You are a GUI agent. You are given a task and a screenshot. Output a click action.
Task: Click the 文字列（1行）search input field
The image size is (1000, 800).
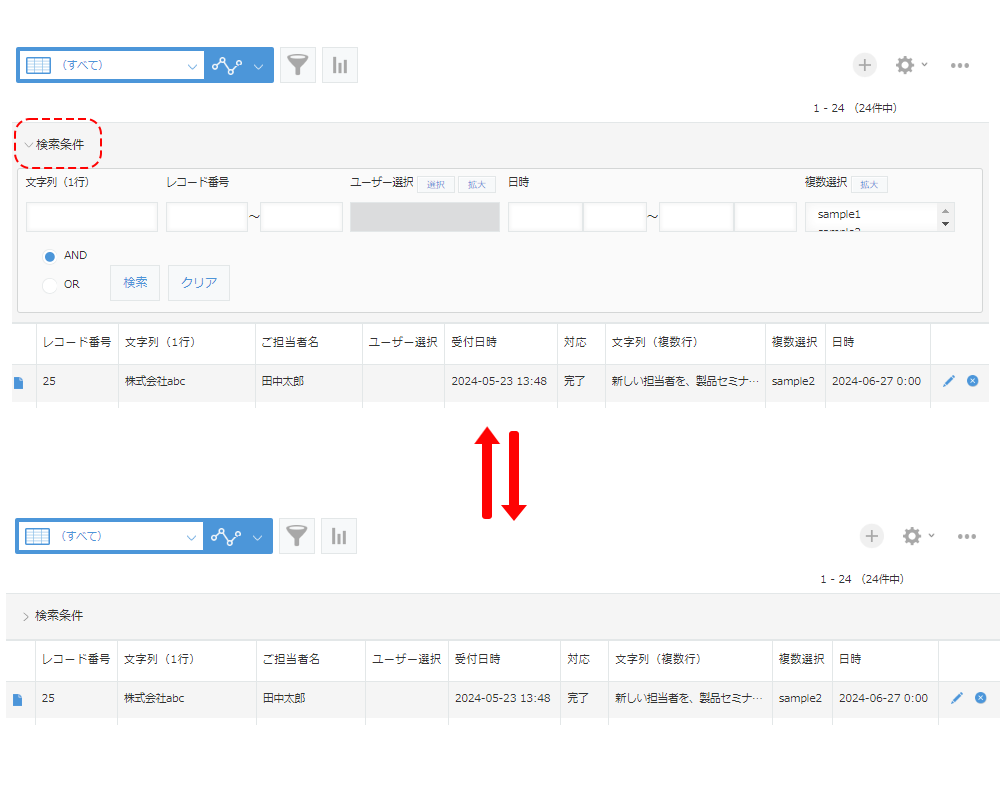click(91, 216)
